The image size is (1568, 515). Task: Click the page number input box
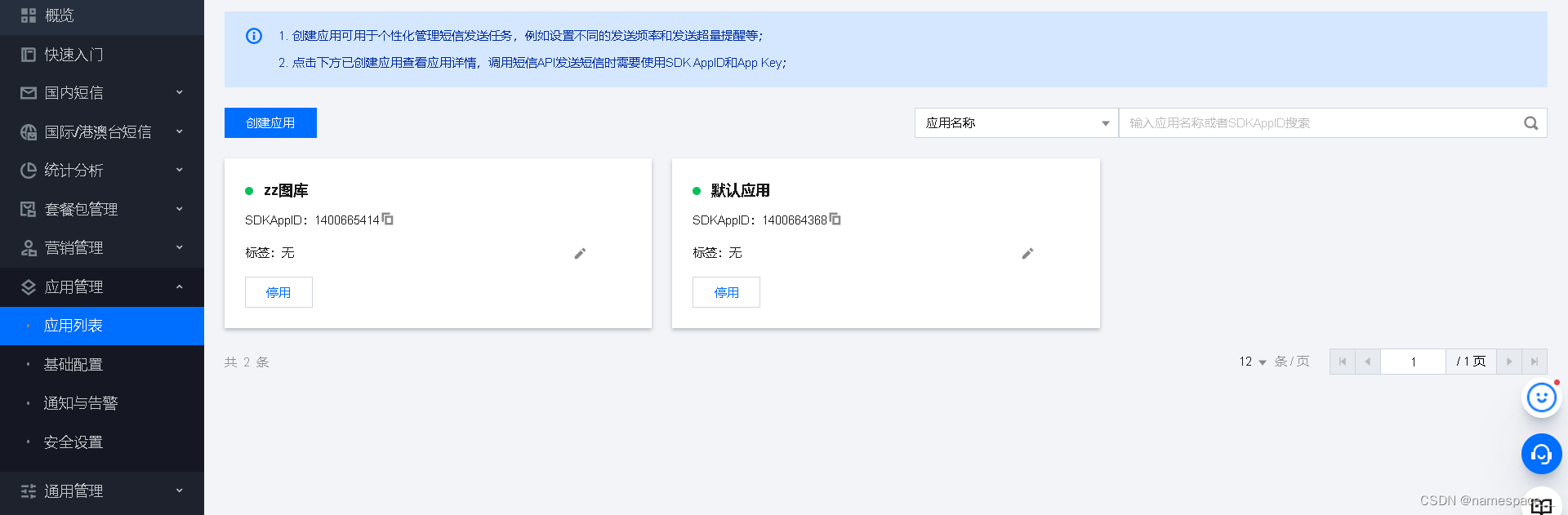click(1413, 362)
